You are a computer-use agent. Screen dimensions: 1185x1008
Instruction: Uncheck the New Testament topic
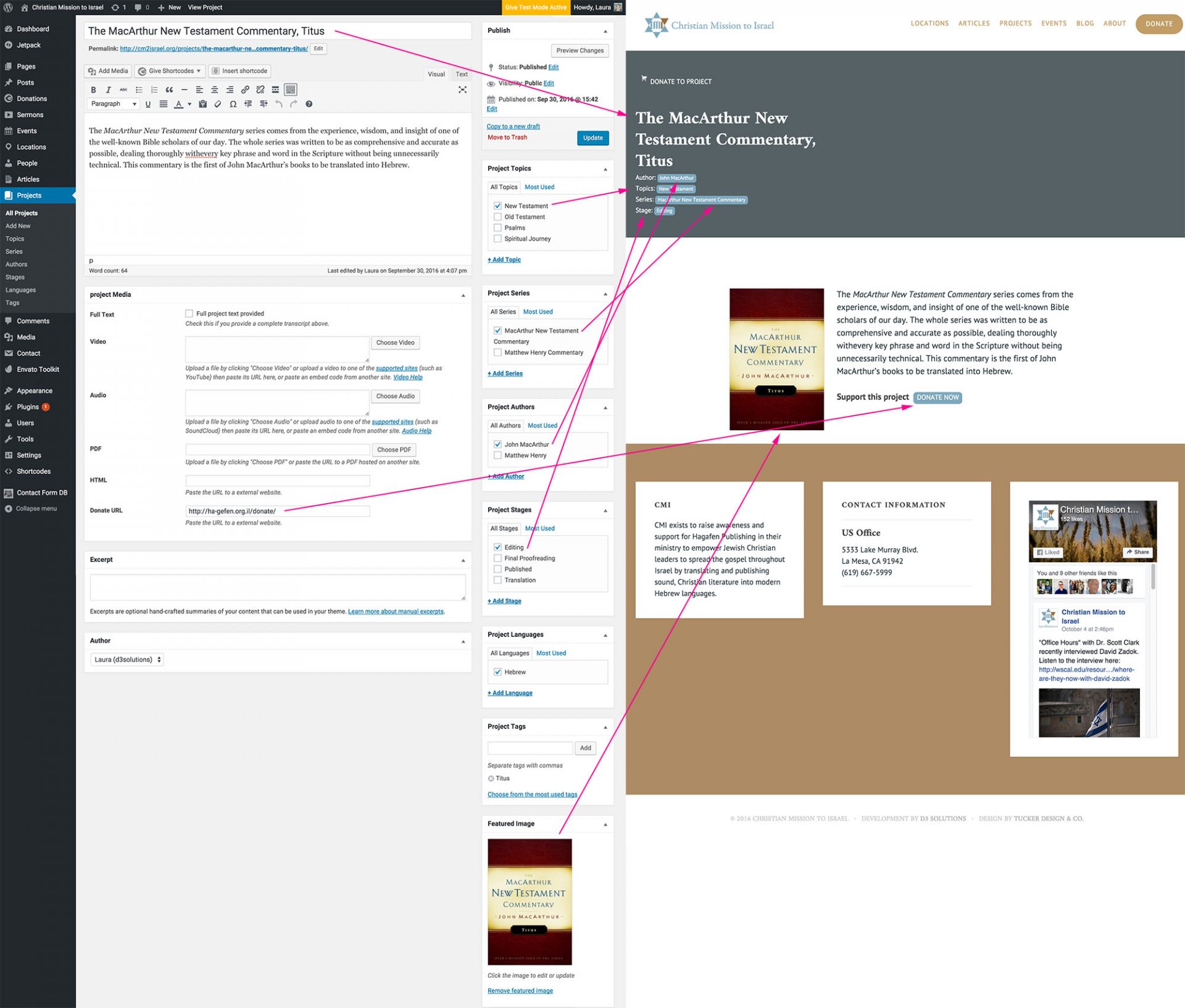tap(497, 206)
